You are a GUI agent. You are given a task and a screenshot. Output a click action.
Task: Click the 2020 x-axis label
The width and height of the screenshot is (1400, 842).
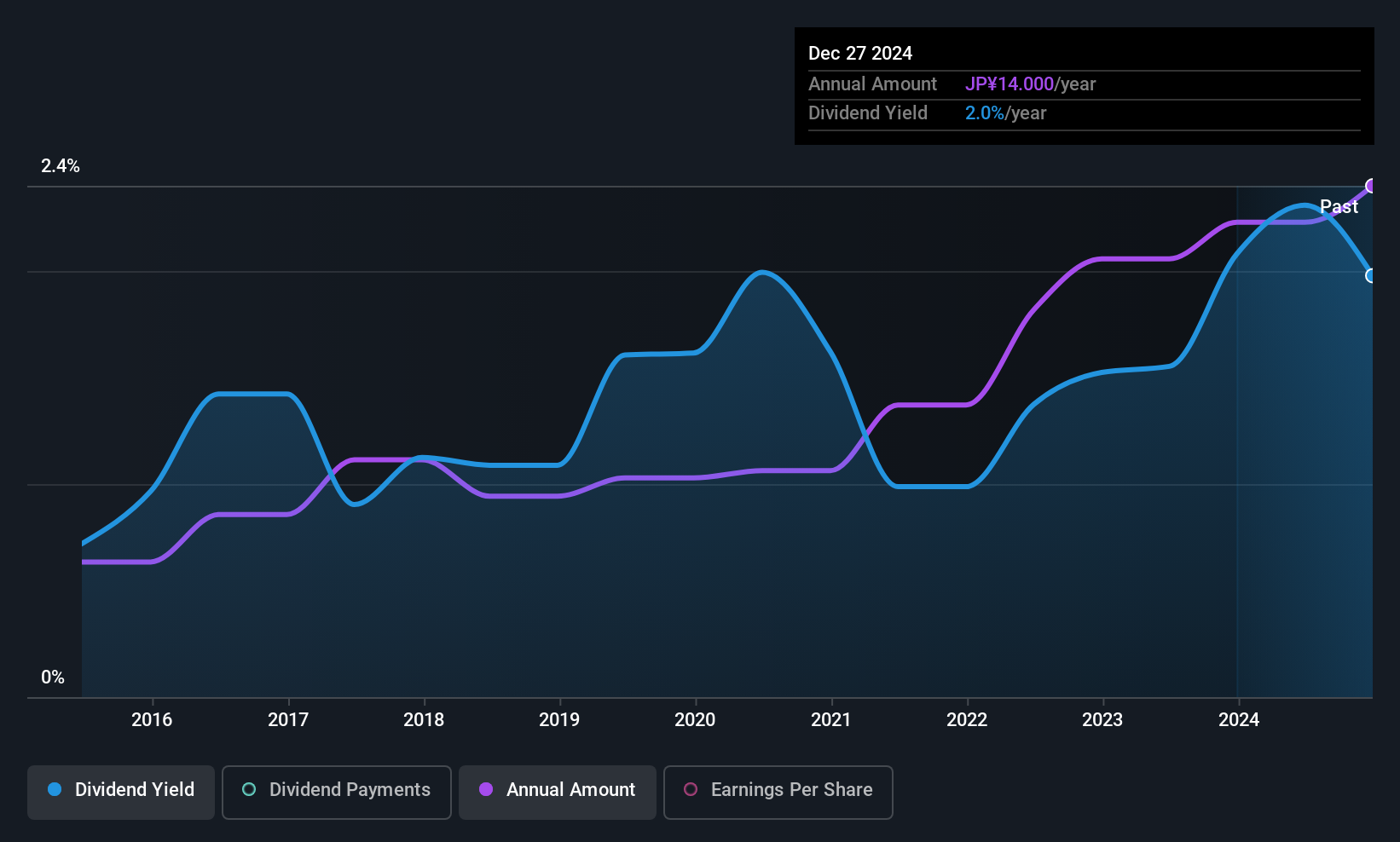(x=695, y=719)
